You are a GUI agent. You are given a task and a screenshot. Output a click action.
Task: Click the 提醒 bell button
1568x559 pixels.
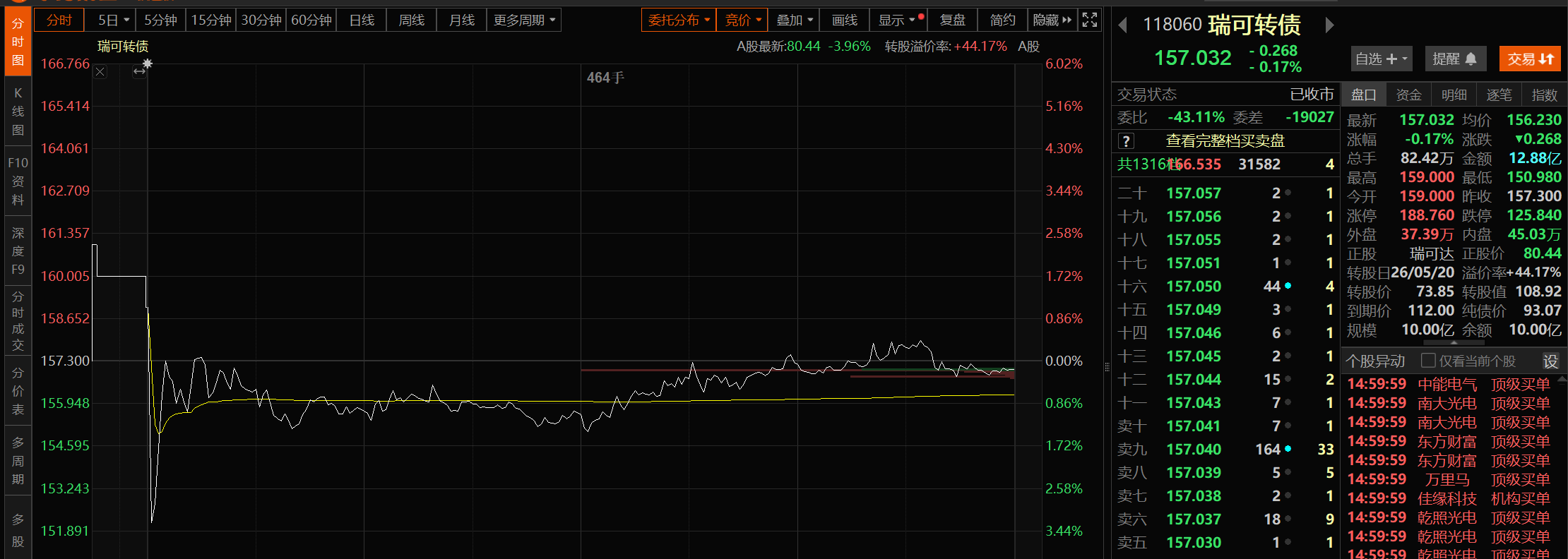[x=1456, y=59]
